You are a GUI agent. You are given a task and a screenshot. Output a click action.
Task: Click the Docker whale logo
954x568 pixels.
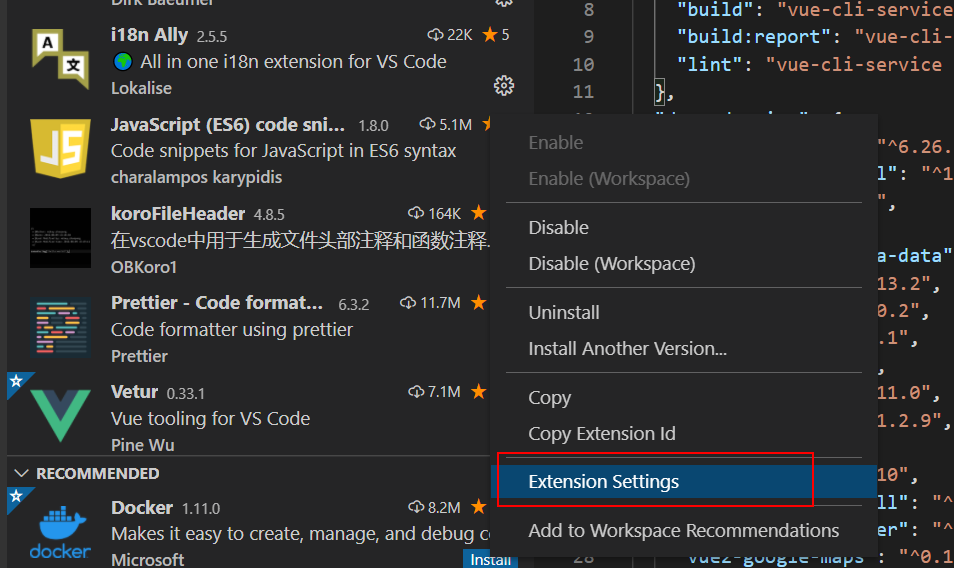(60, 532)
